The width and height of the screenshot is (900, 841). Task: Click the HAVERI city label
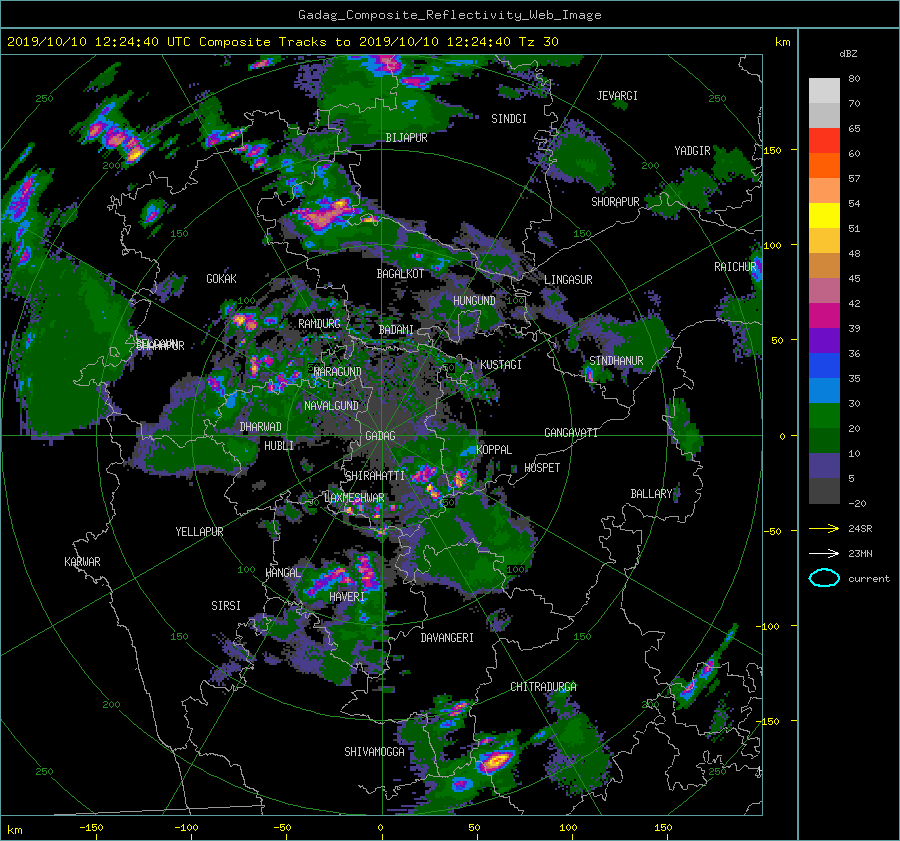pyautogui.click(x=347, y=596)
